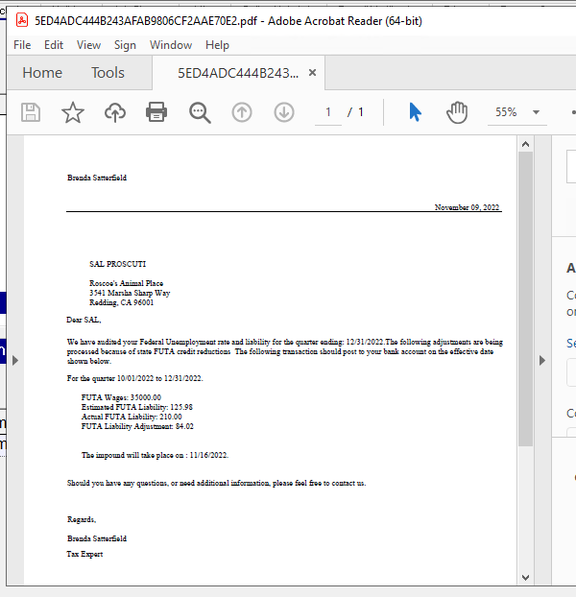Go to previous page arrow
Image resolution: width=576 pixels, height=597 pixels.
point(242,112)
